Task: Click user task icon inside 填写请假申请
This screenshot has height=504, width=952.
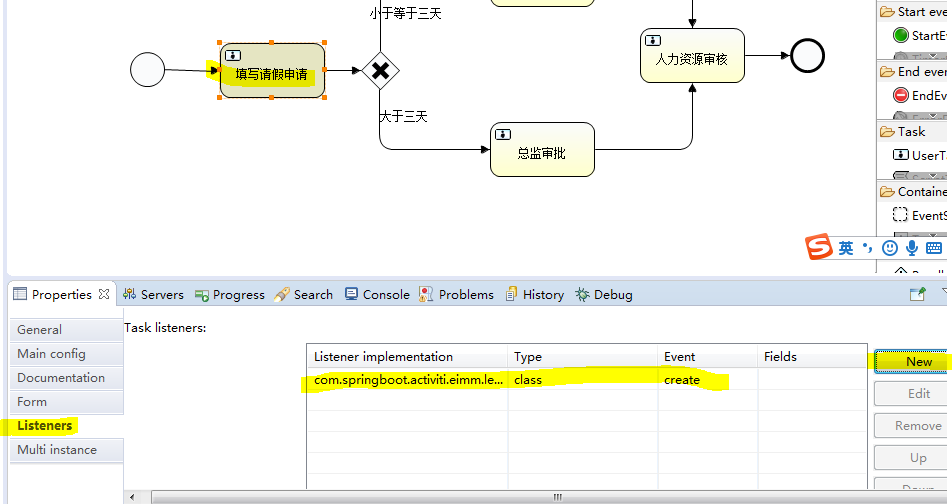Action: click(233, 55)
